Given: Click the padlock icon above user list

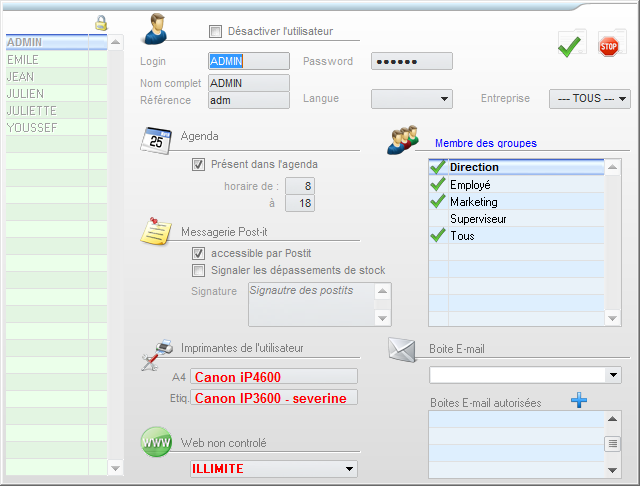Looking at the screenshot, I should (100, 22).
